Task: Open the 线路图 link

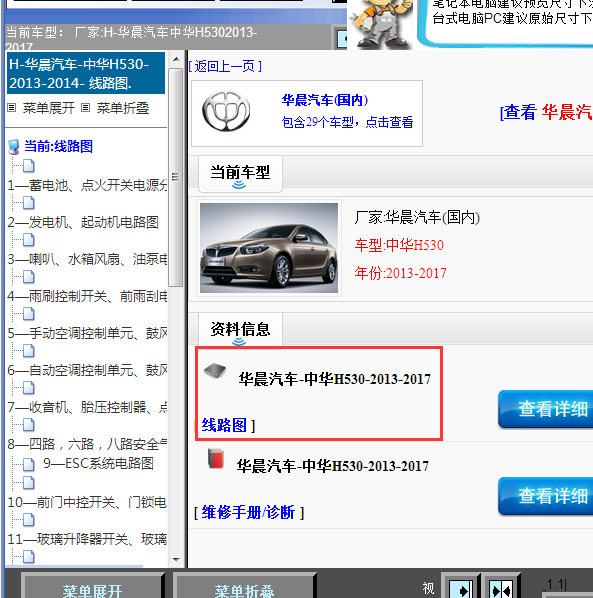Action: click(224, 425)
